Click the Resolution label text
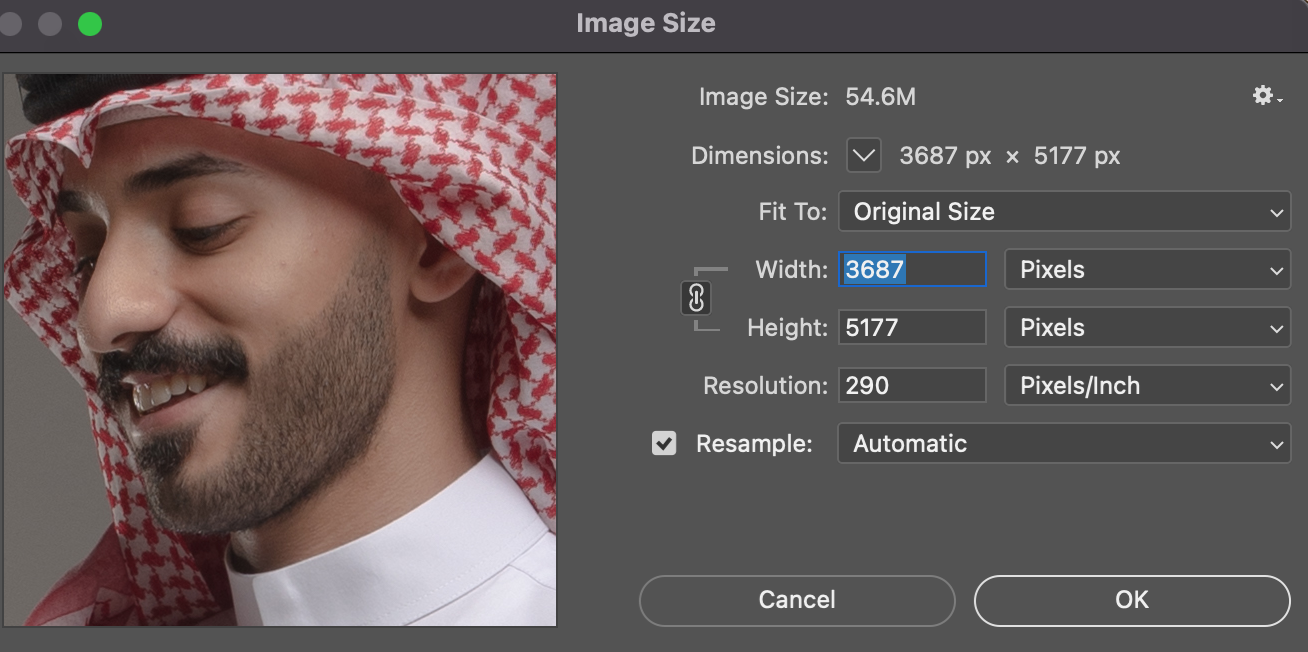Screen dimensions: 1308x652 tap(765, 386)
